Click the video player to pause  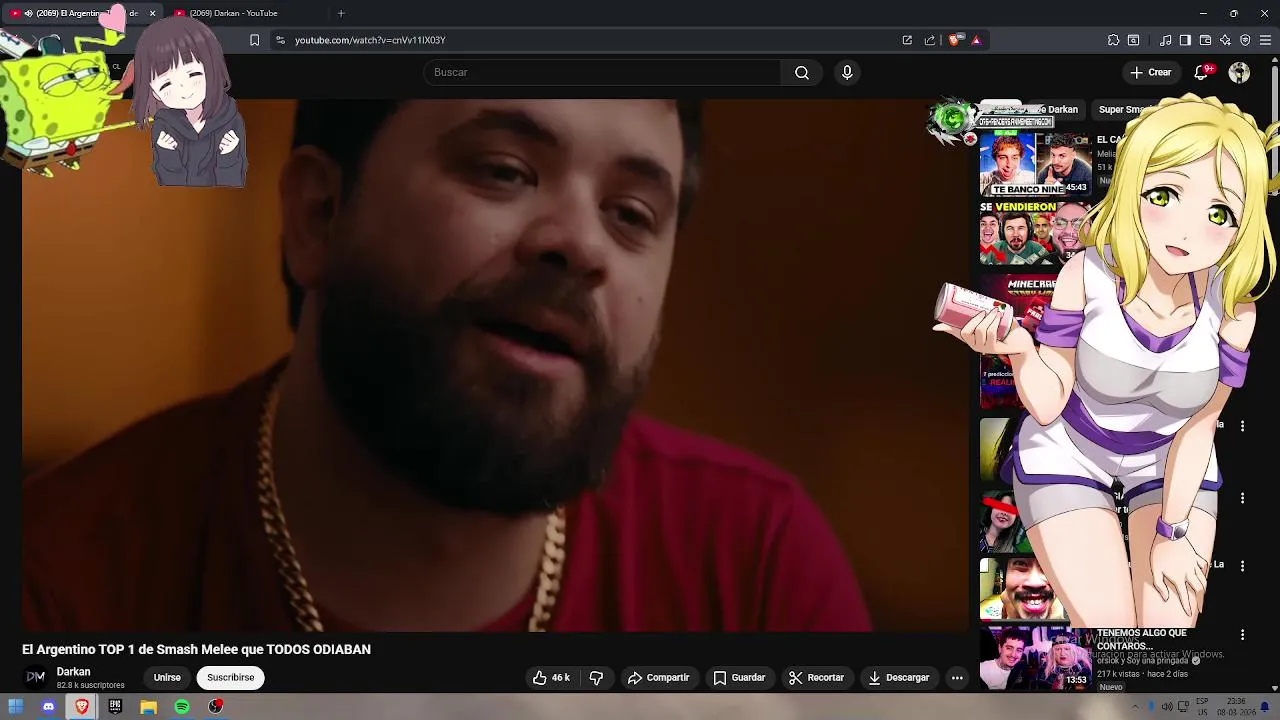tap(495, 365)
